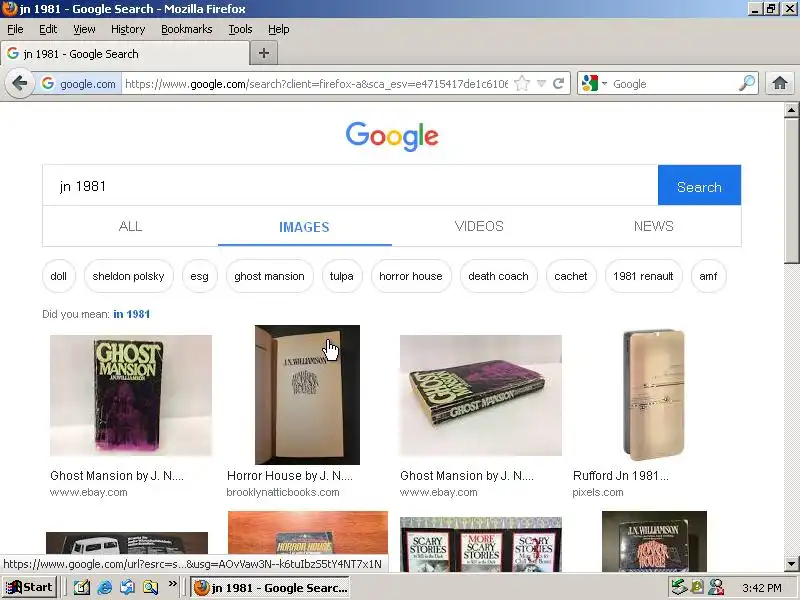Open the Rufford Jn 1981 phone case thumbnail
Image resolution: width=800 pixels, height=600 pixels.
click(x=654, y=395)
